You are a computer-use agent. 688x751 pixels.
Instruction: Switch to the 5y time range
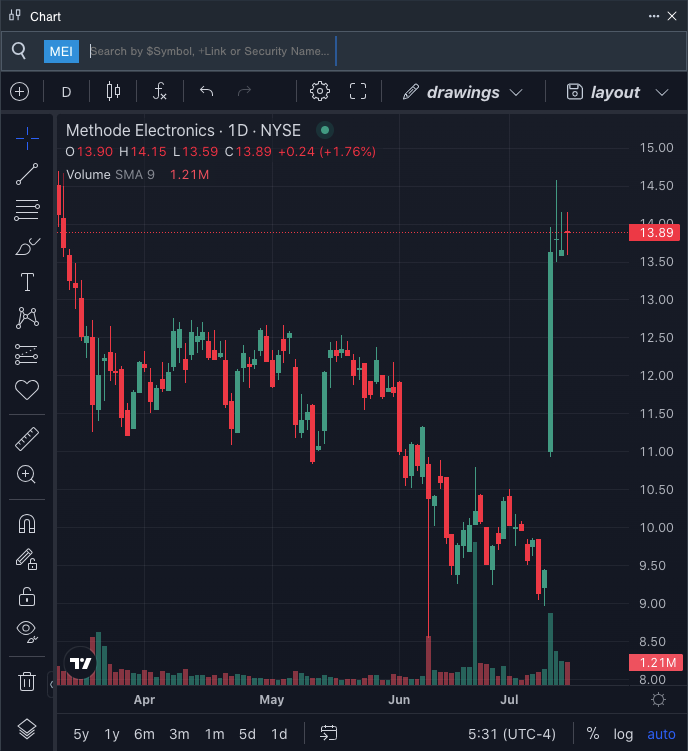81,734
